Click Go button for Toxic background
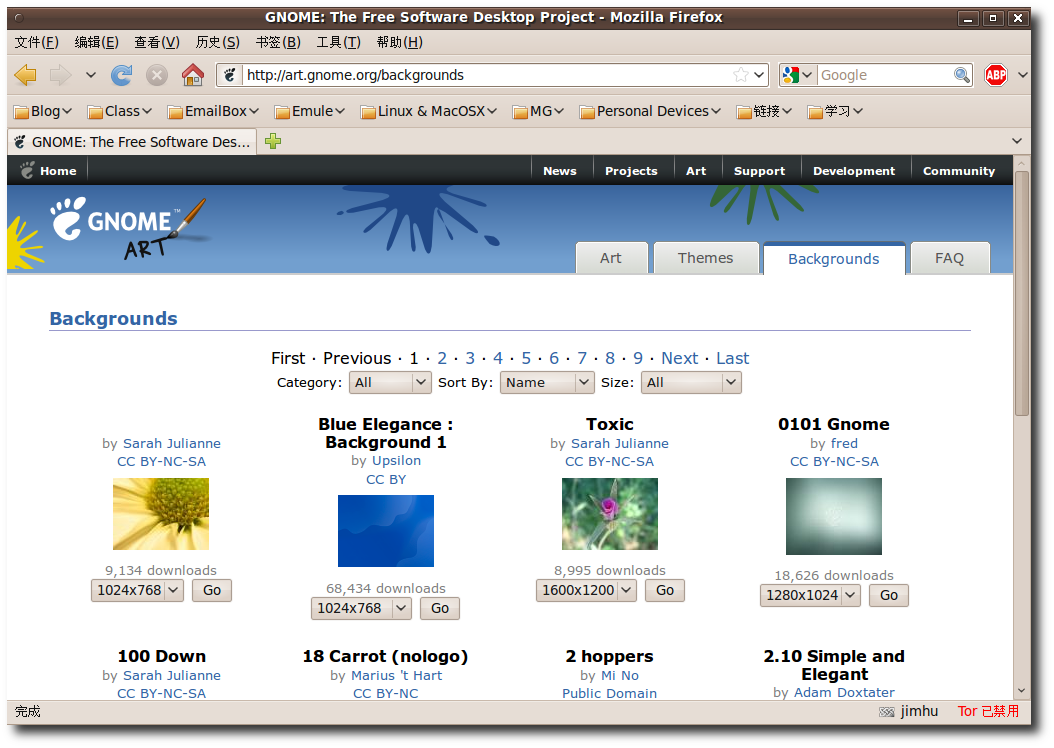 (665, 590)
